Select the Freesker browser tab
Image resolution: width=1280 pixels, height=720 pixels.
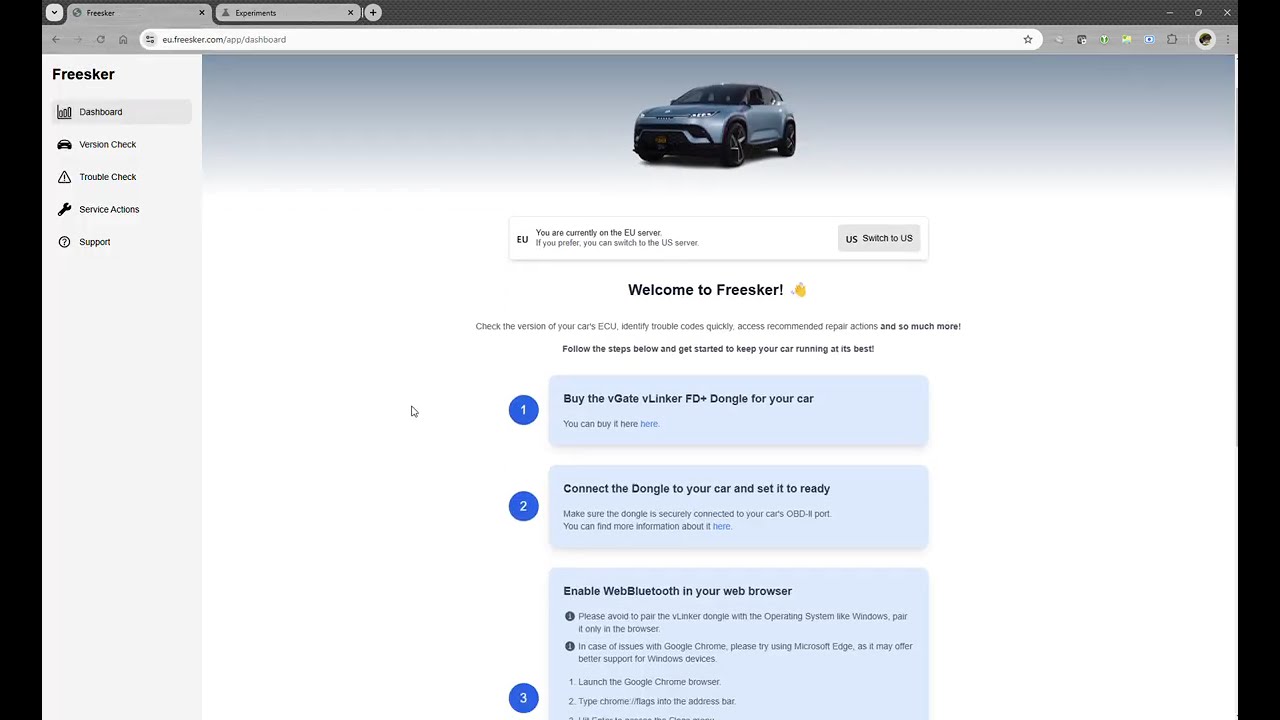pos(137,13)
